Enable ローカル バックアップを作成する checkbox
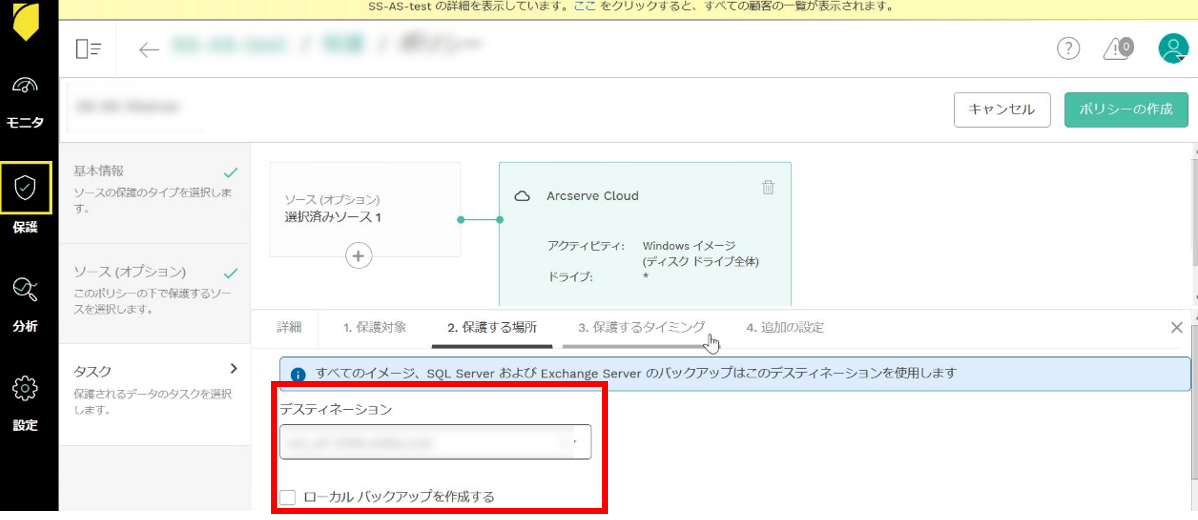 pos(288,497)
